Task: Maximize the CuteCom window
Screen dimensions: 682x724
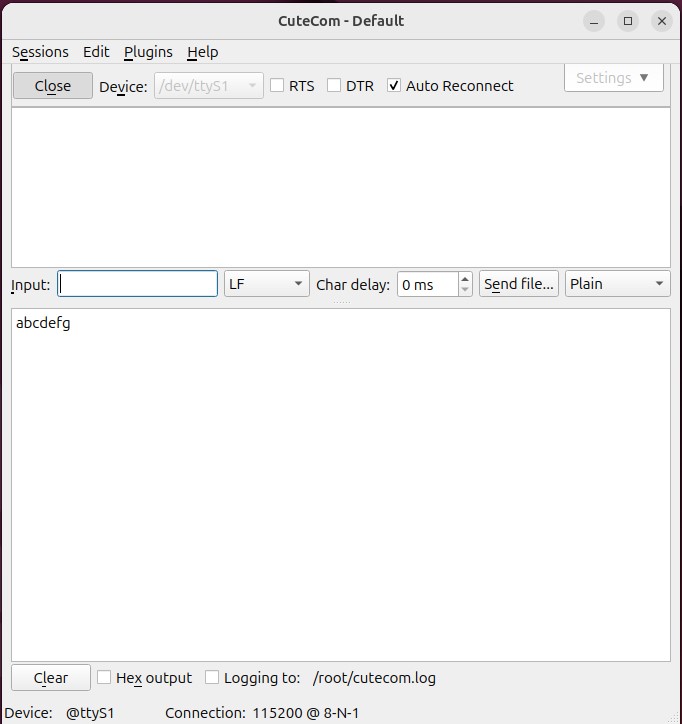Action: [628, 21]
